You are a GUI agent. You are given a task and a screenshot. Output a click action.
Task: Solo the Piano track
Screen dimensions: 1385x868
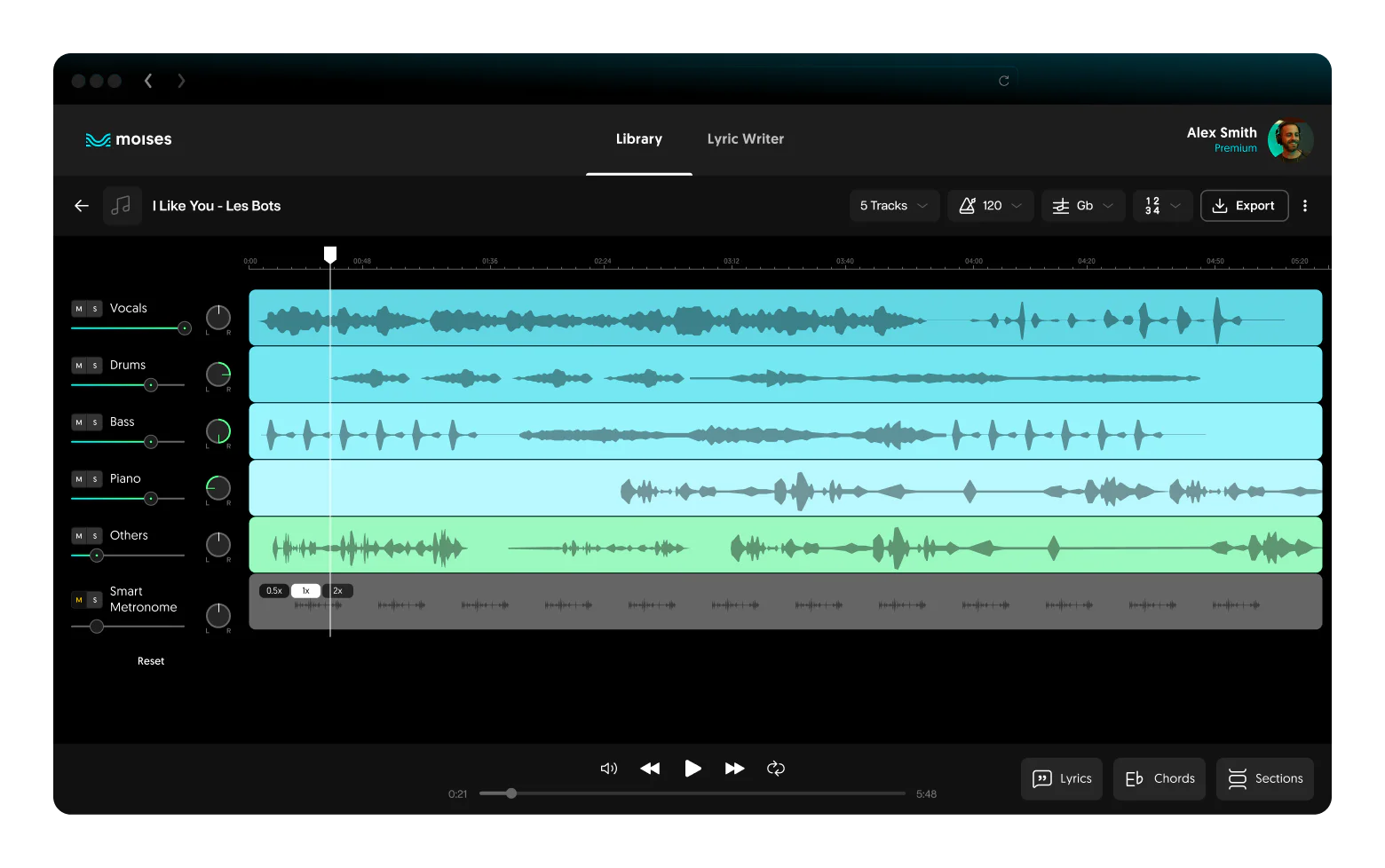[95, 479]
